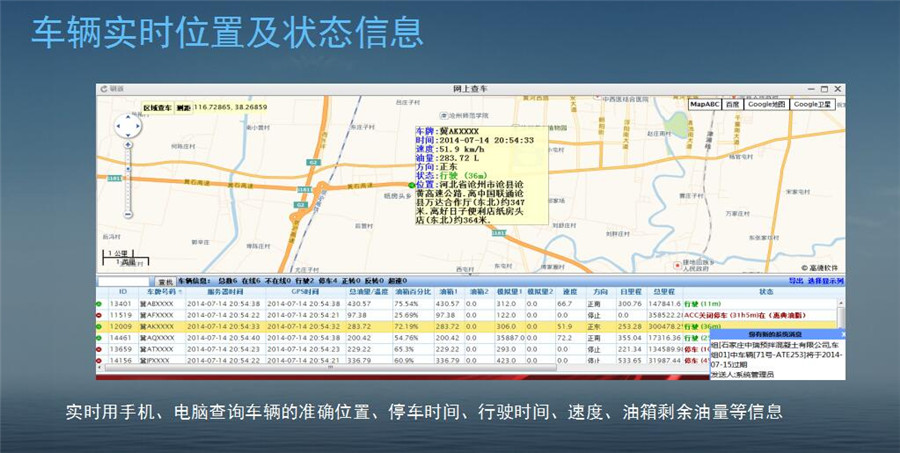This screenshot has height=453, width=900.
Task: Open 选择显示列 column chooser
Action: point(825,282)
